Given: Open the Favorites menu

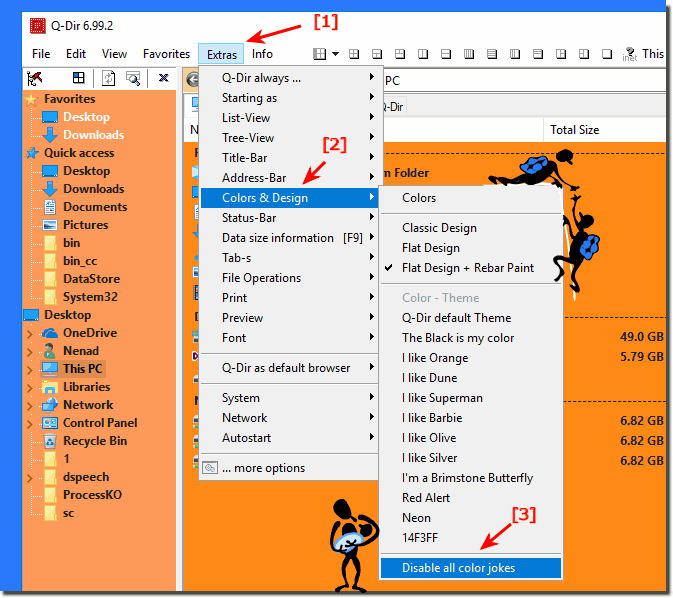Looking at the screenshot, I should pos(167,54).
